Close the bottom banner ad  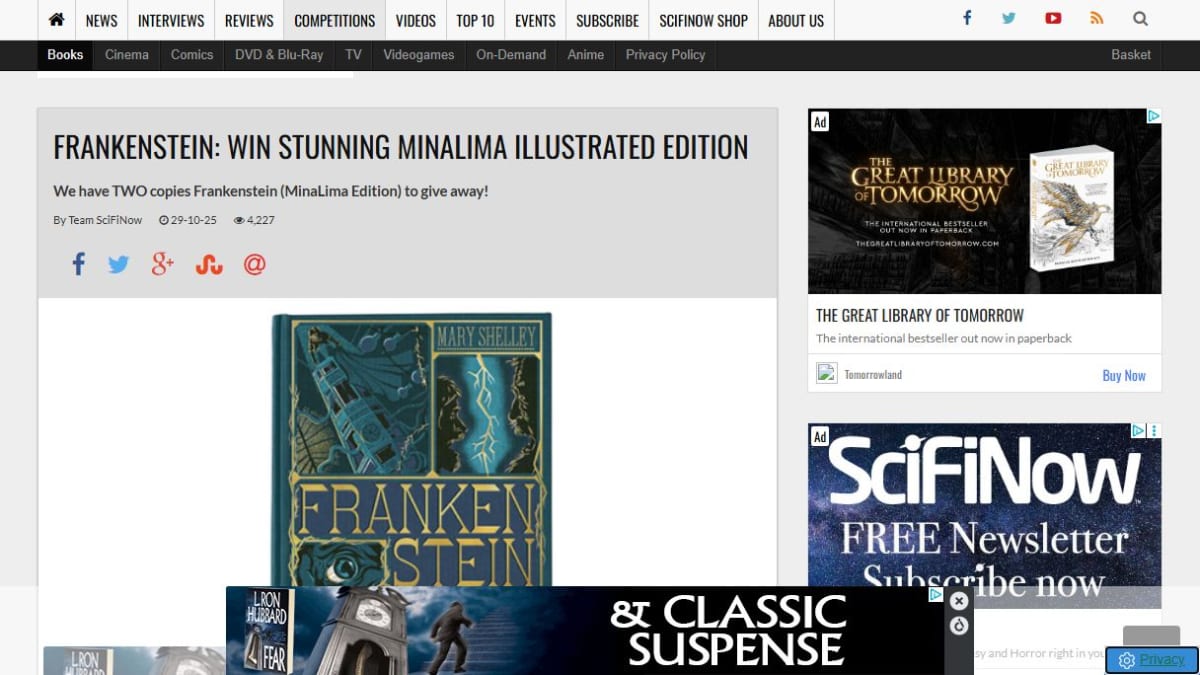tap(959, 601)
